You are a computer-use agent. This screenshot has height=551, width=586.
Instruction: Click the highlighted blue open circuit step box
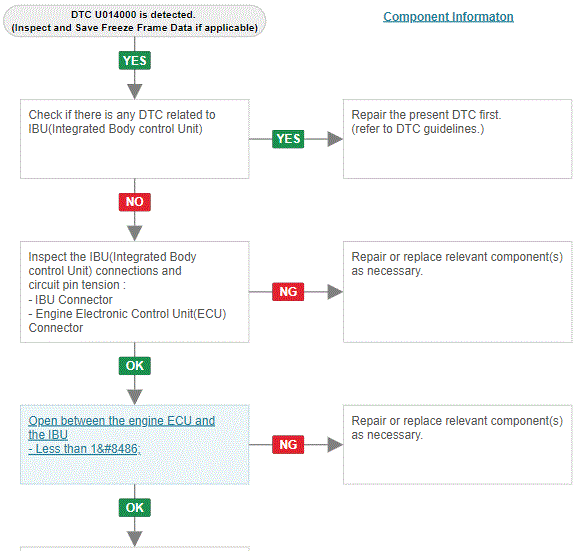pos(135,444)
